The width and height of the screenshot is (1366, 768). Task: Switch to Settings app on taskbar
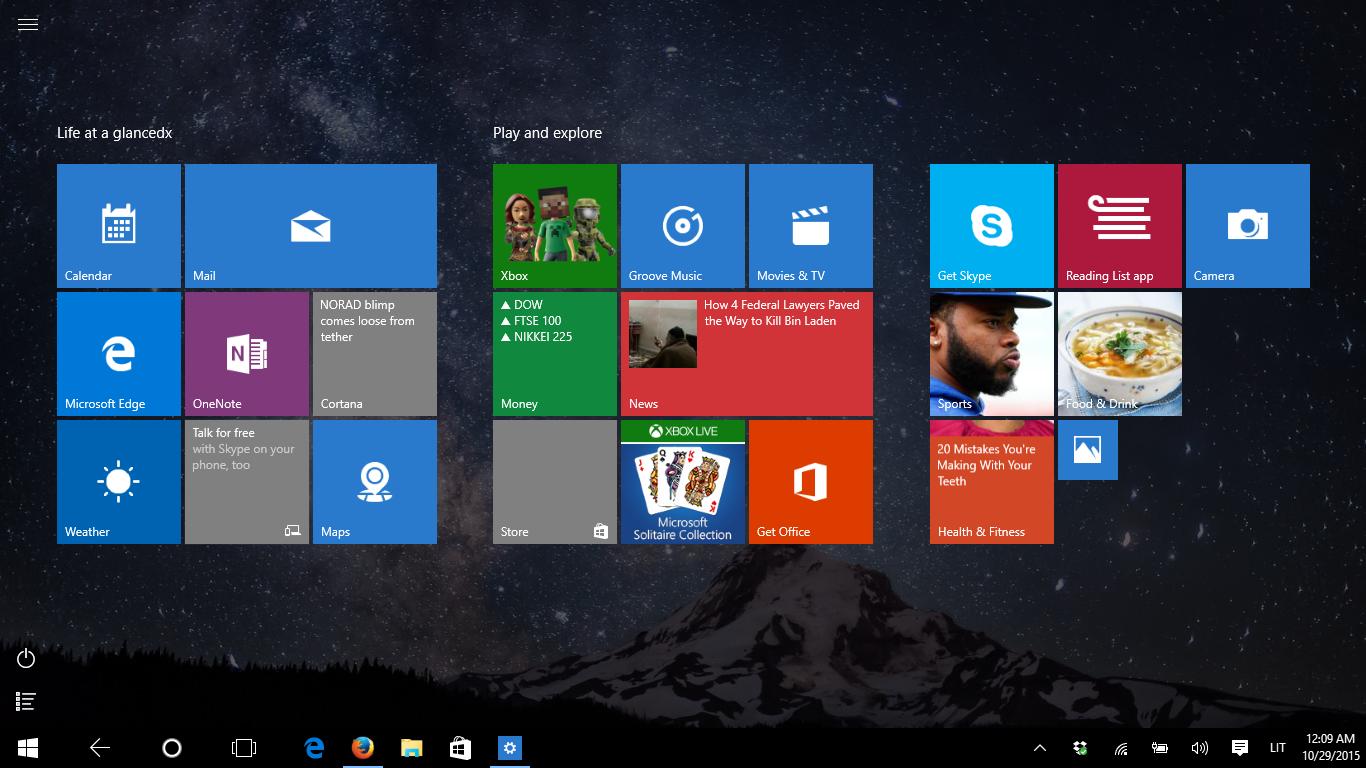(x=510, y=748)
